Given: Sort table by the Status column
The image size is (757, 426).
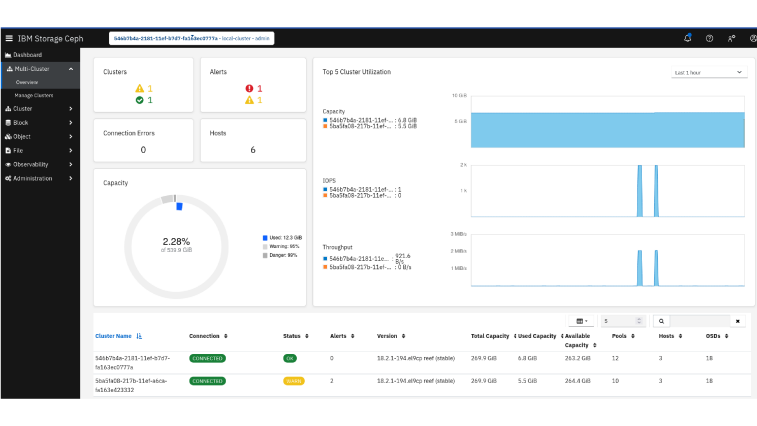Looking at the screenshot, I should coord(294,336).
